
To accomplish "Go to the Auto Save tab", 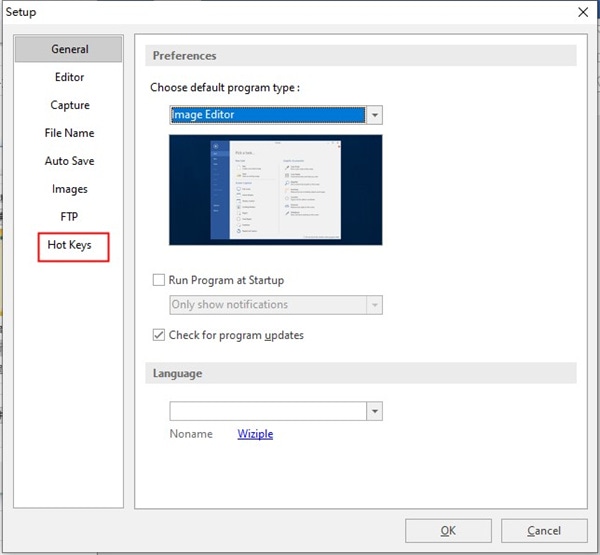I will (69, 161).
